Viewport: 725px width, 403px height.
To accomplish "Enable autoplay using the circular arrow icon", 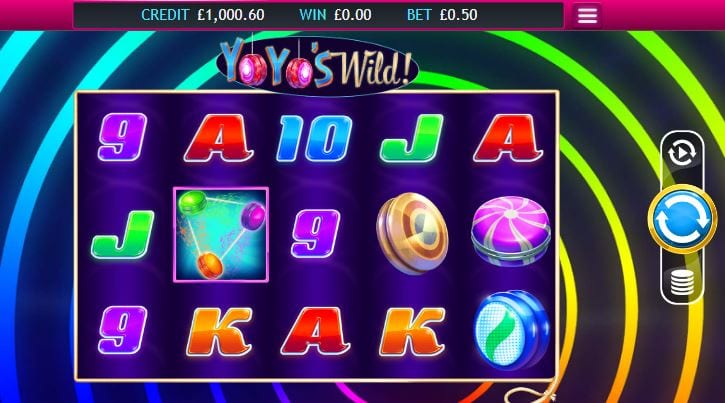I will [682, 153].
